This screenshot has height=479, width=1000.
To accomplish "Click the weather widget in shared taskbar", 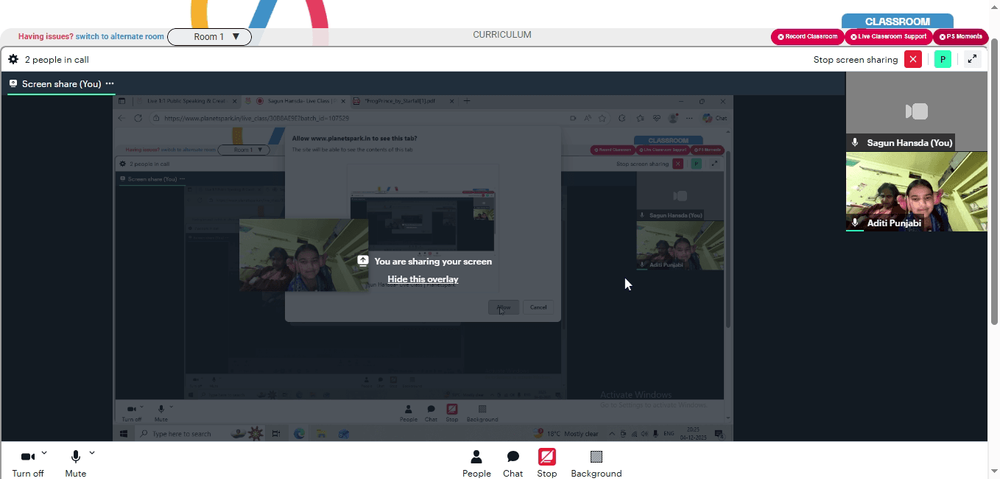I will (566, 434).
